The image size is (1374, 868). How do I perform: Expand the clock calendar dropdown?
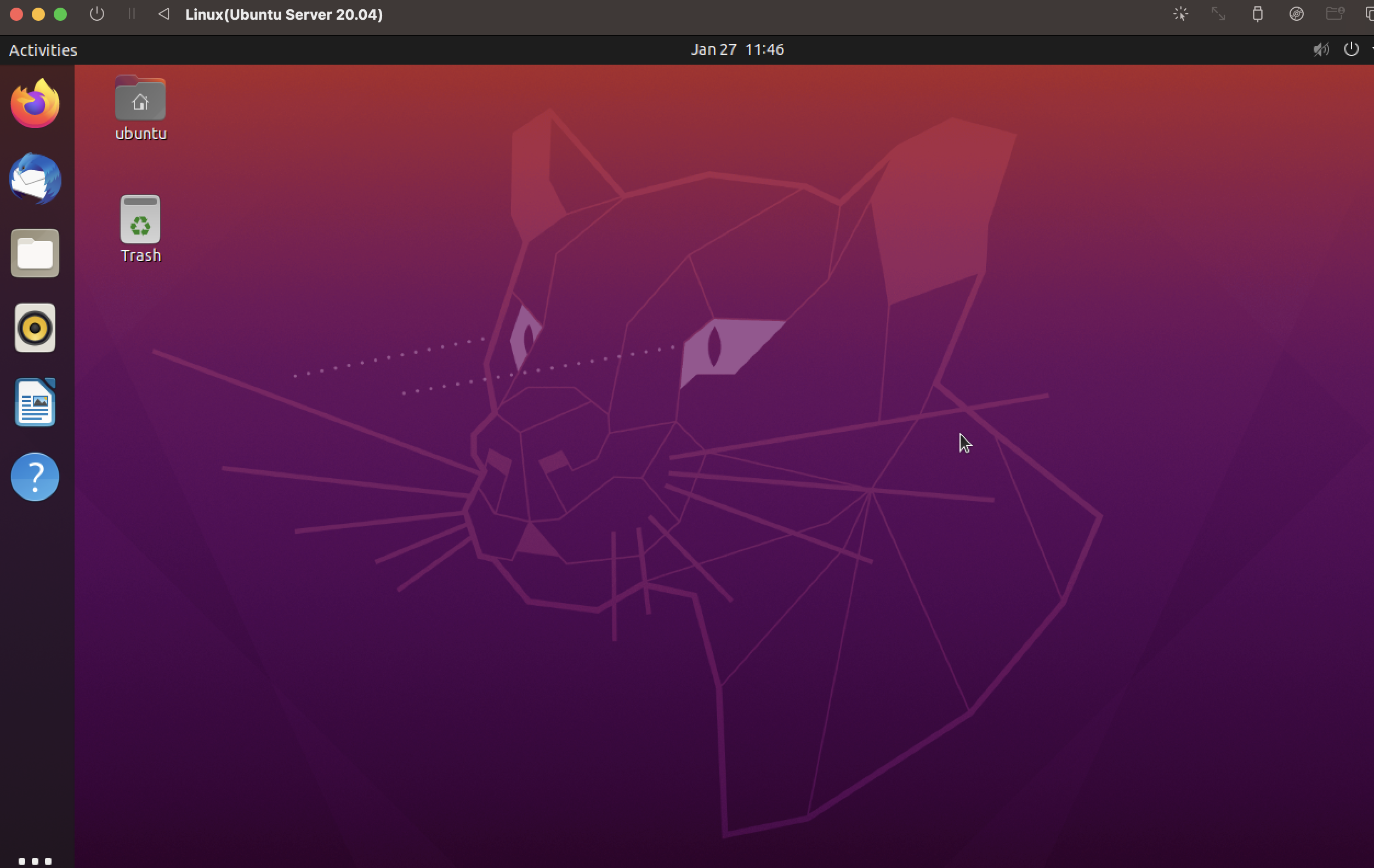[737, 50]
